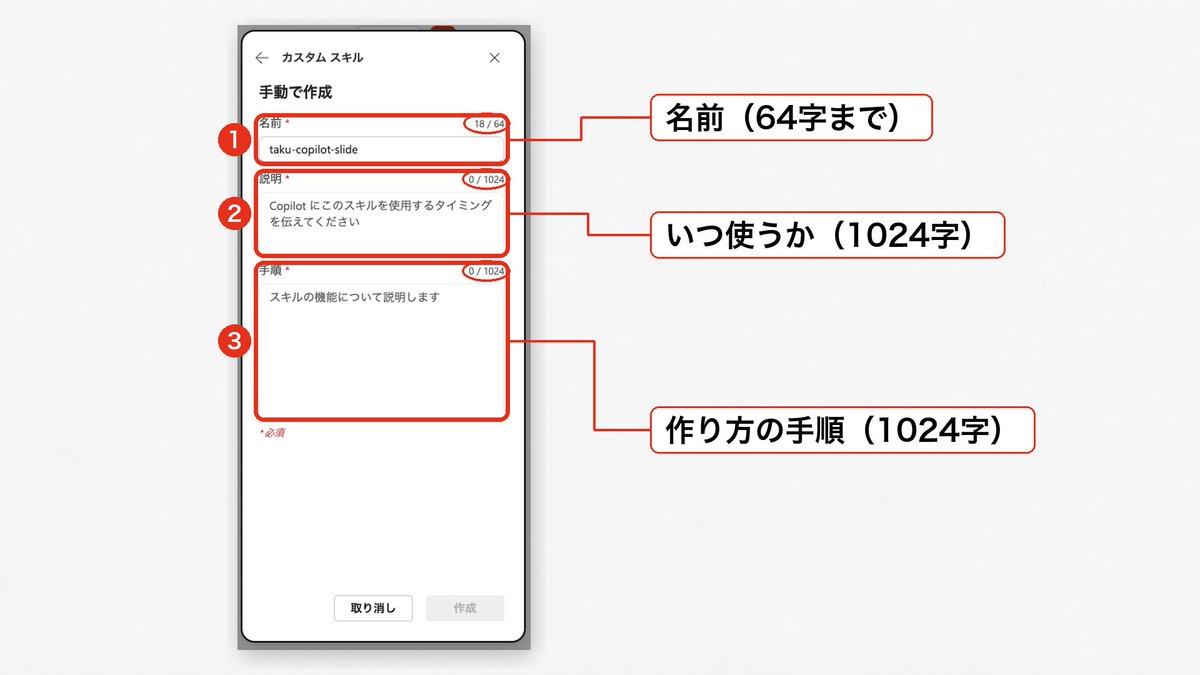Click the 0 / 1024 counter for 手順
The image size is (1200, 675).
click(486, 271)
